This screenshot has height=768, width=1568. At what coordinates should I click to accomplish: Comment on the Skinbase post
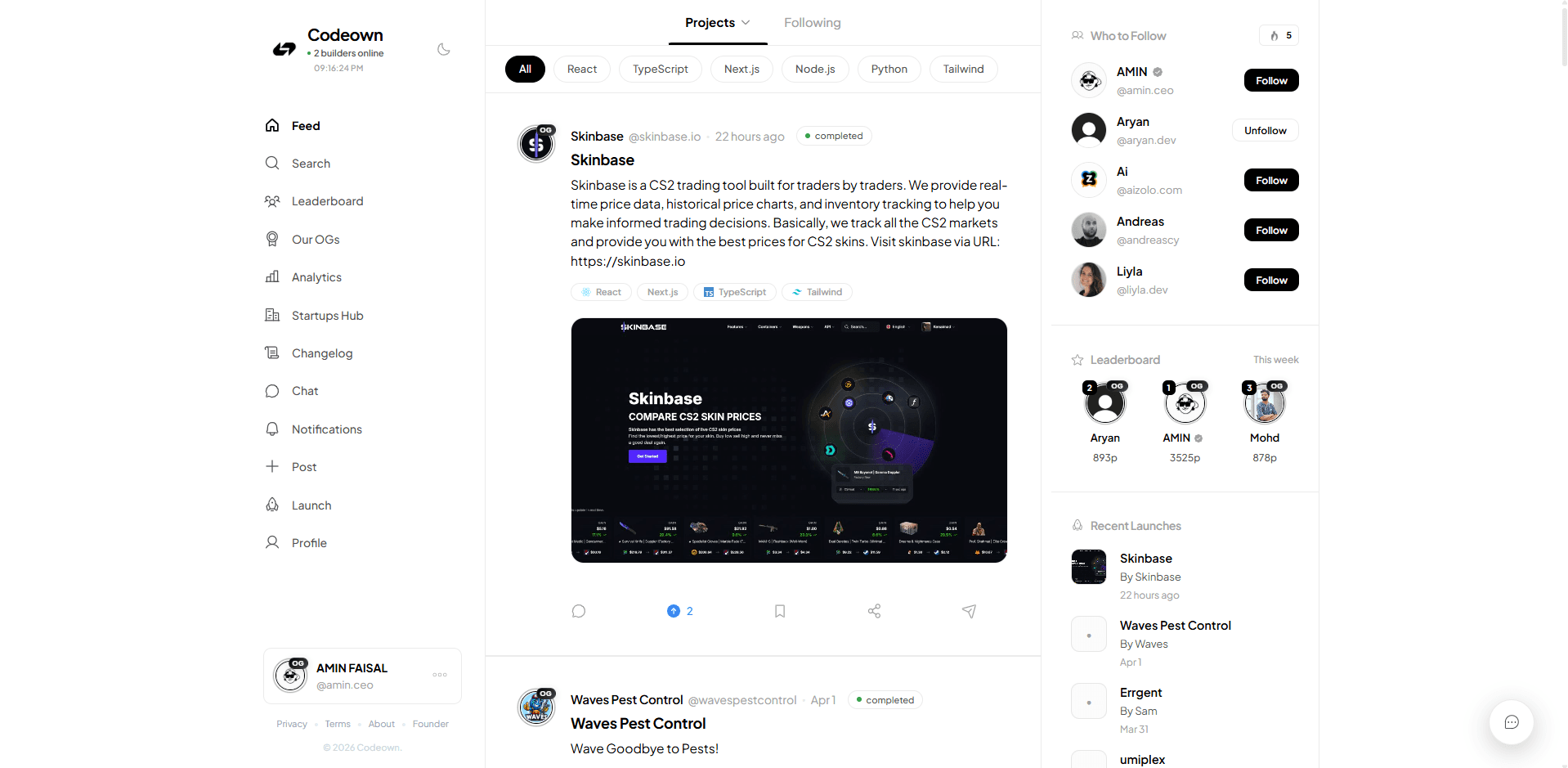tap(579, 611)
